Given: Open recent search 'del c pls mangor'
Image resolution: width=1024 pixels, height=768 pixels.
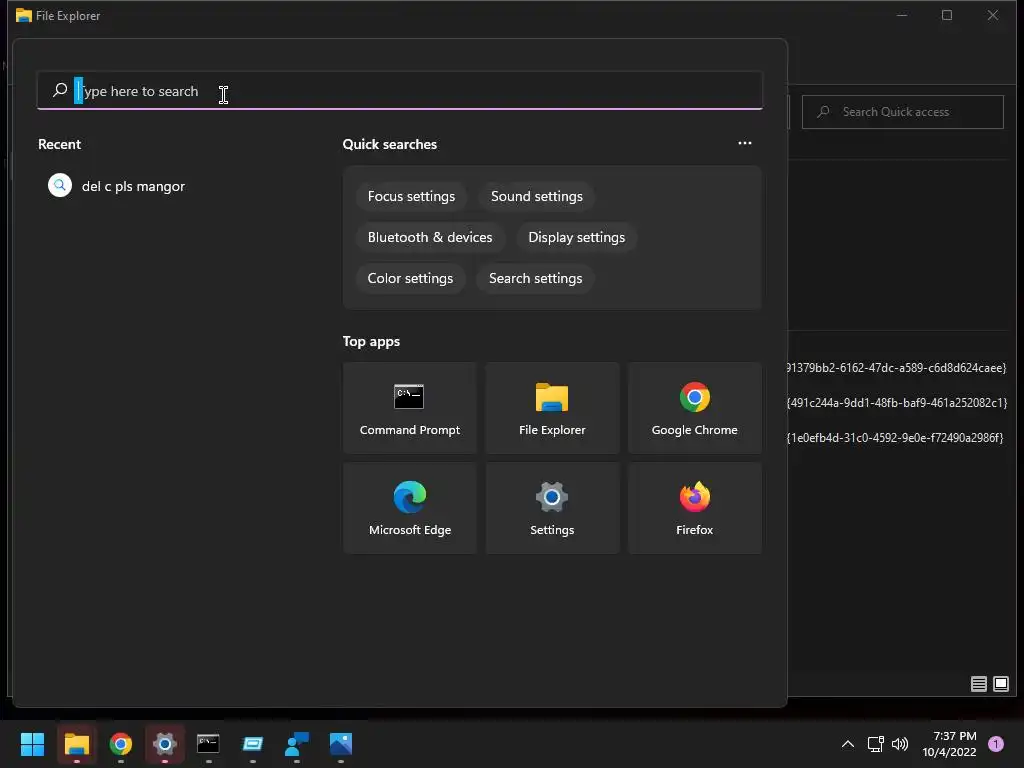Looking at the screenshot, I should (x=117, y=186).
